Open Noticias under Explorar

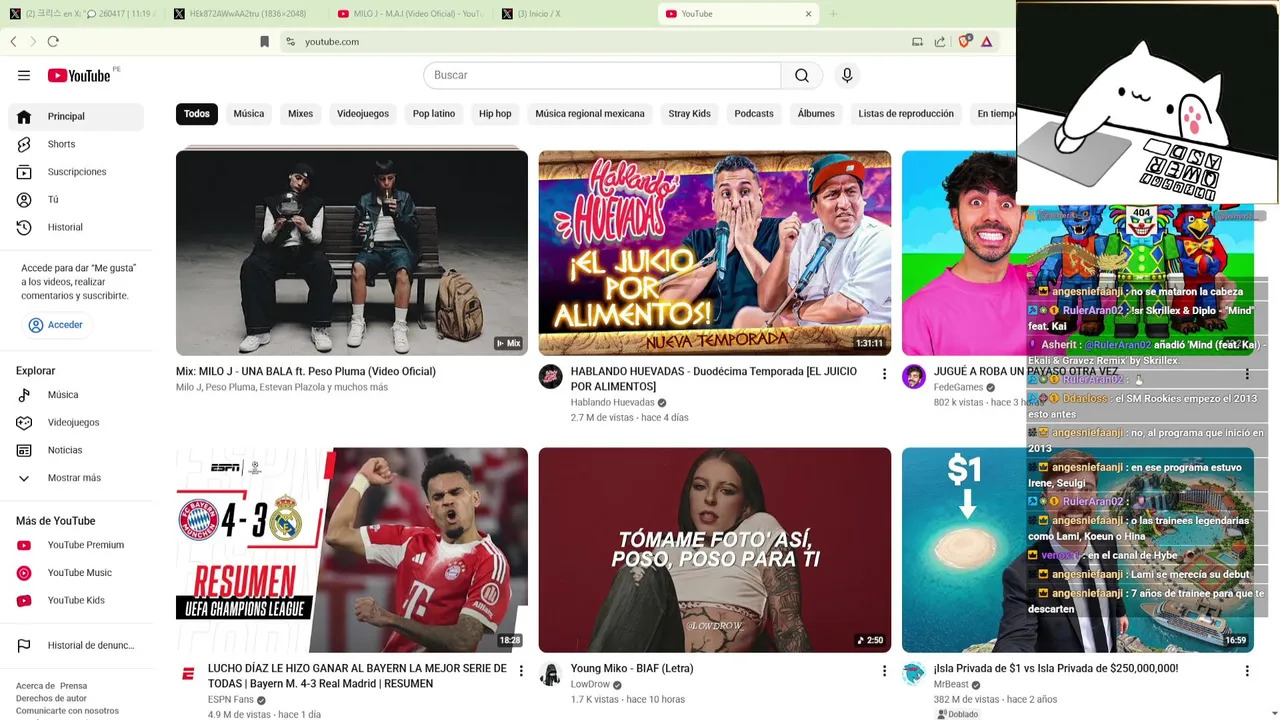(x=76, y=450)
